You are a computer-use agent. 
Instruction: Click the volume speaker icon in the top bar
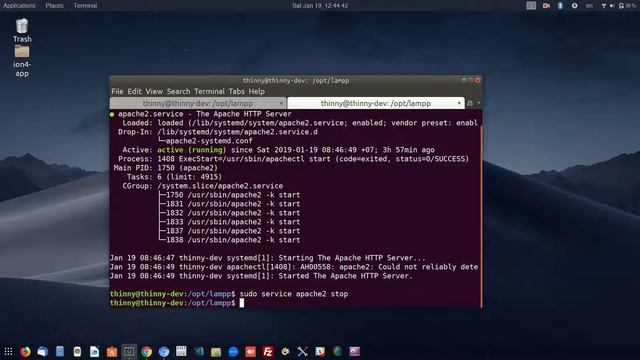point(612,6)
